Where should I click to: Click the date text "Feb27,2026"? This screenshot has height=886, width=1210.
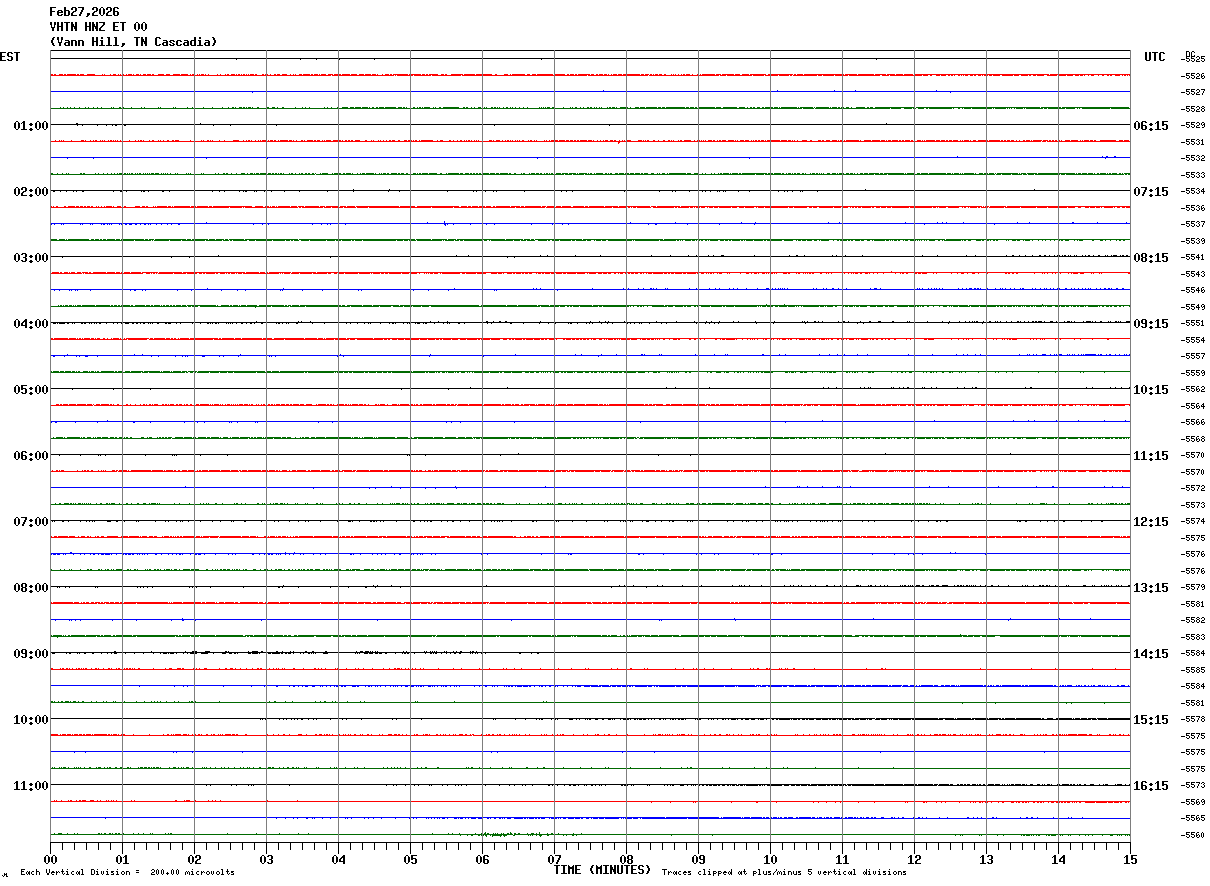[84, 12]
